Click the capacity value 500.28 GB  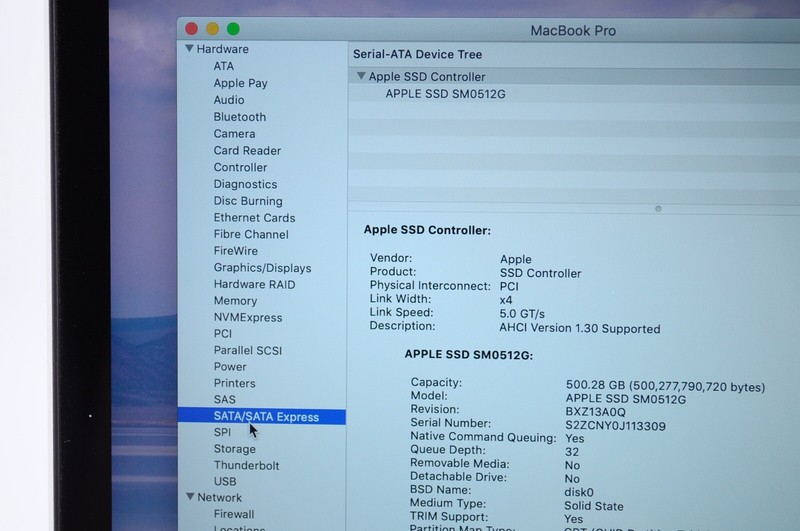click(x=665, y=387)
